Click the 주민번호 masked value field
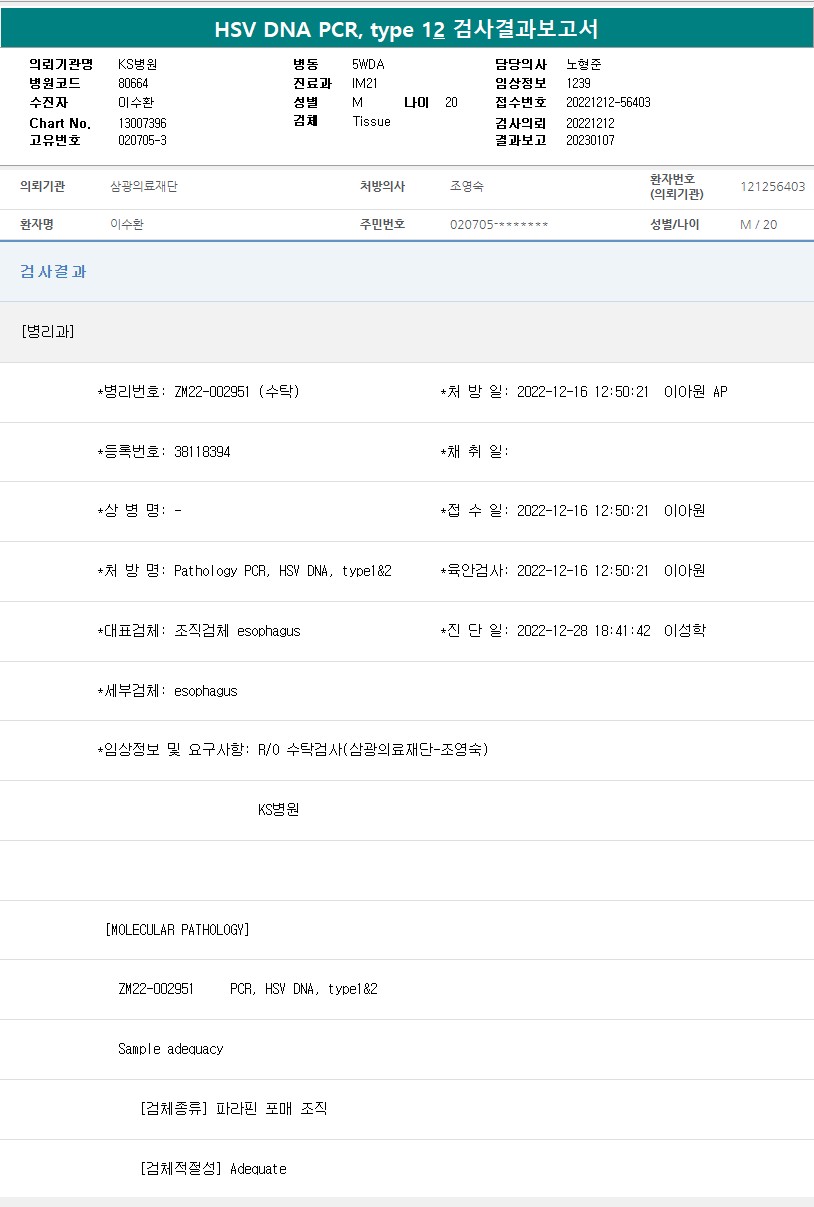 pos(499,225)
